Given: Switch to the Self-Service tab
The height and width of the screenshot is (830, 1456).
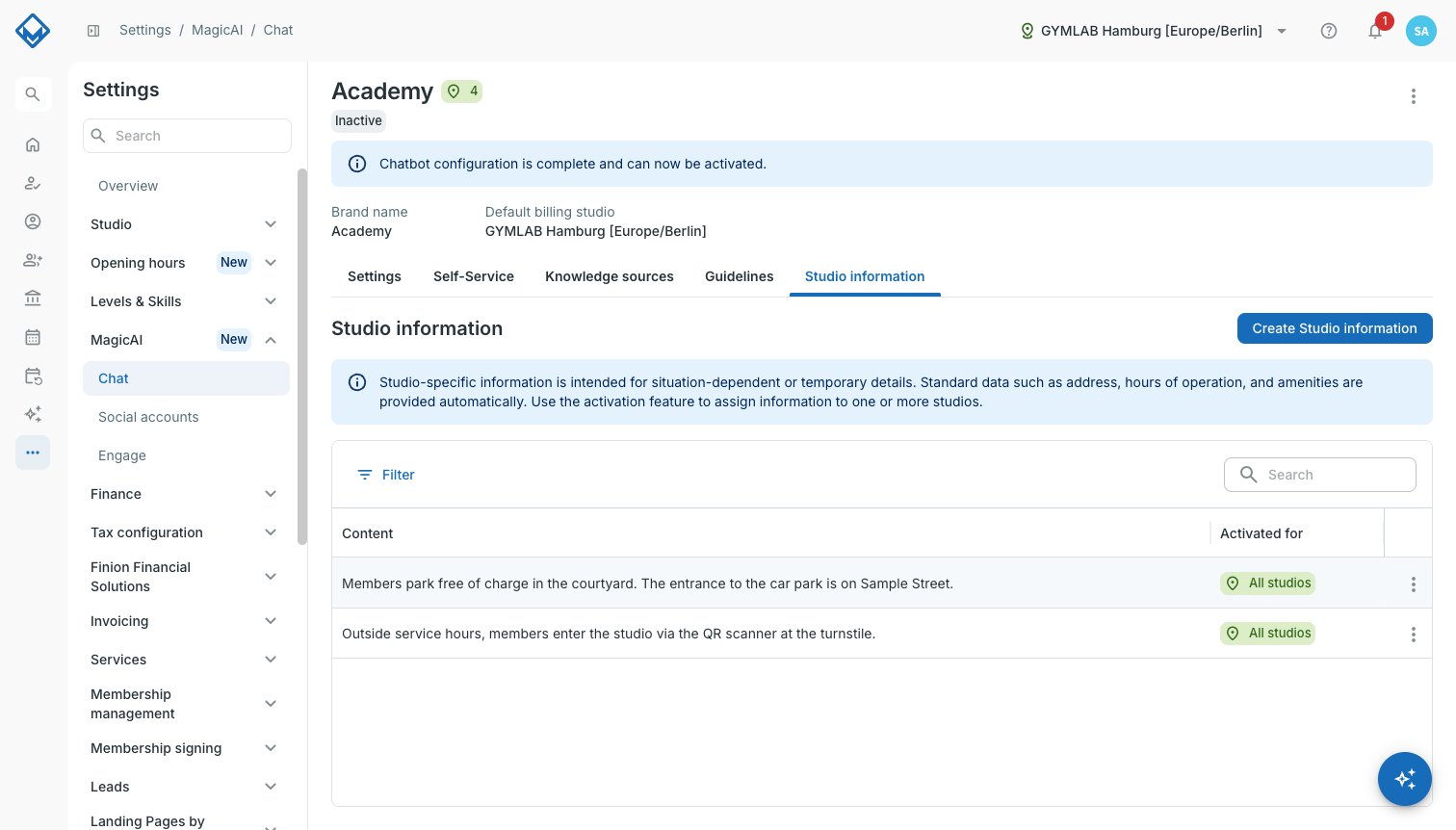Looking at the screenshot, I should (474, 276).
